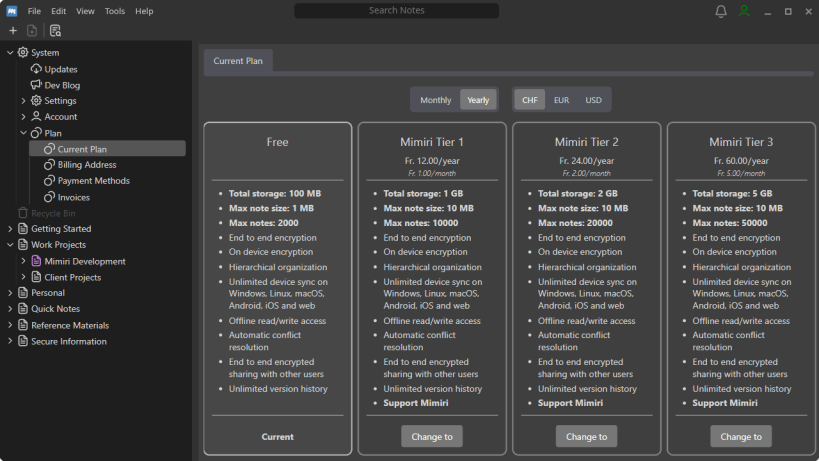The image size is (819, 461).
Task: Create a new note with plus icon
Action: pos(13,31)
